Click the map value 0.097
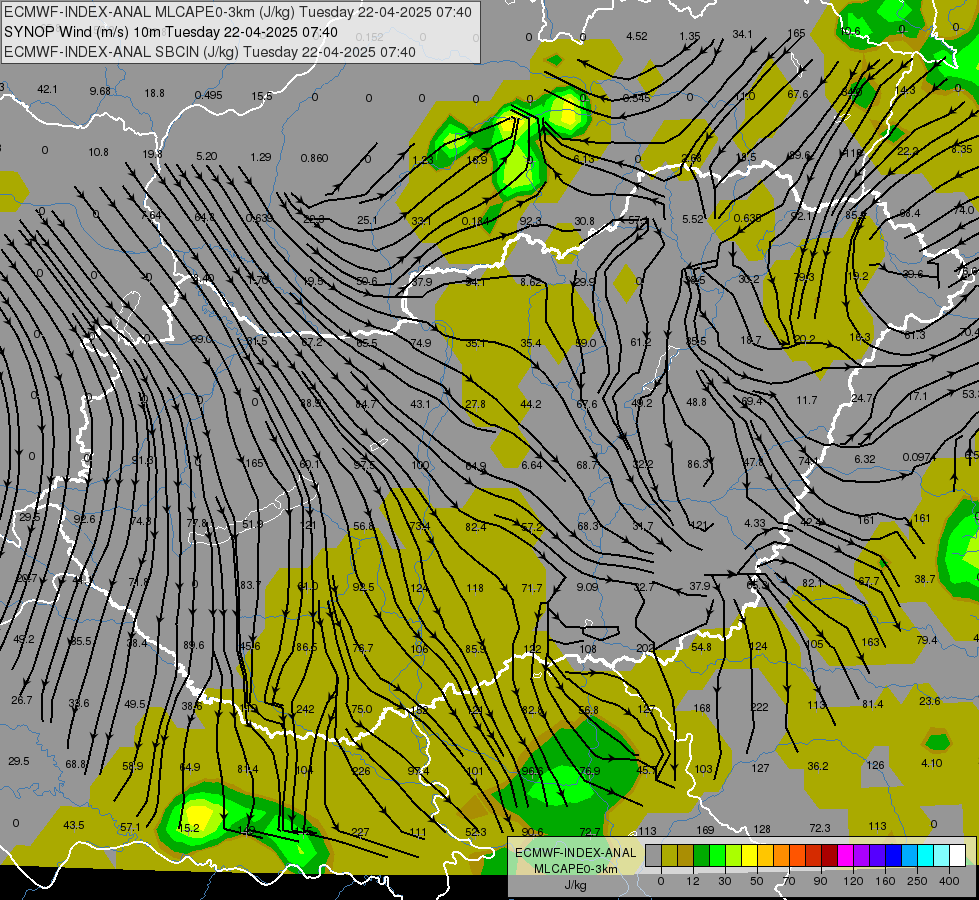 point(918,458)
